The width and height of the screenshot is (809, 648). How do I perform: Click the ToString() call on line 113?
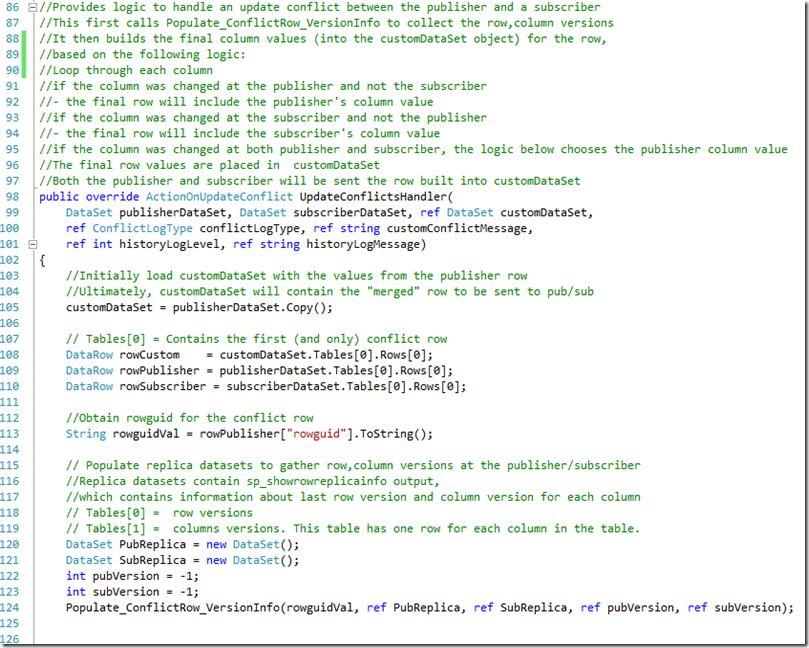click(393, 434)
